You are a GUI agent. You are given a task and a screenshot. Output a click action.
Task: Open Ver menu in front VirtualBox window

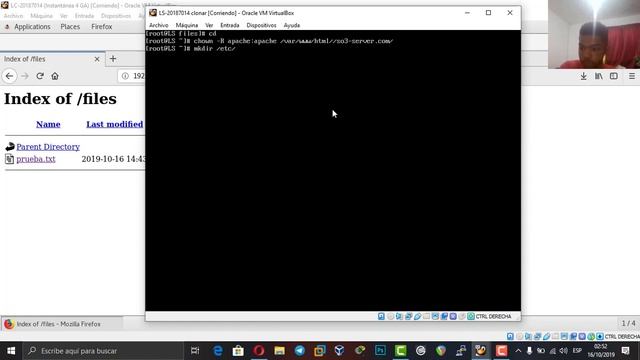point(209,25)
